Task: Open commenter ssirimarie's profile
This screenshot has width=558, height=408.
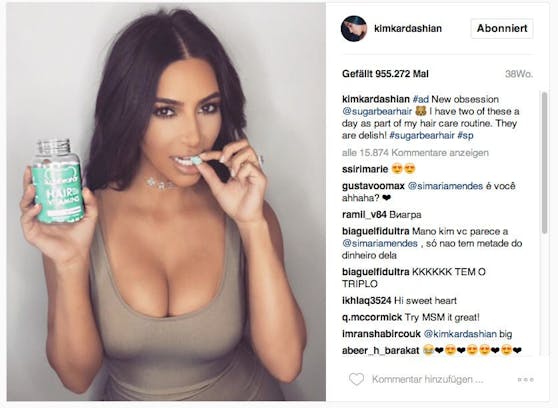Action: pos(365,169)
